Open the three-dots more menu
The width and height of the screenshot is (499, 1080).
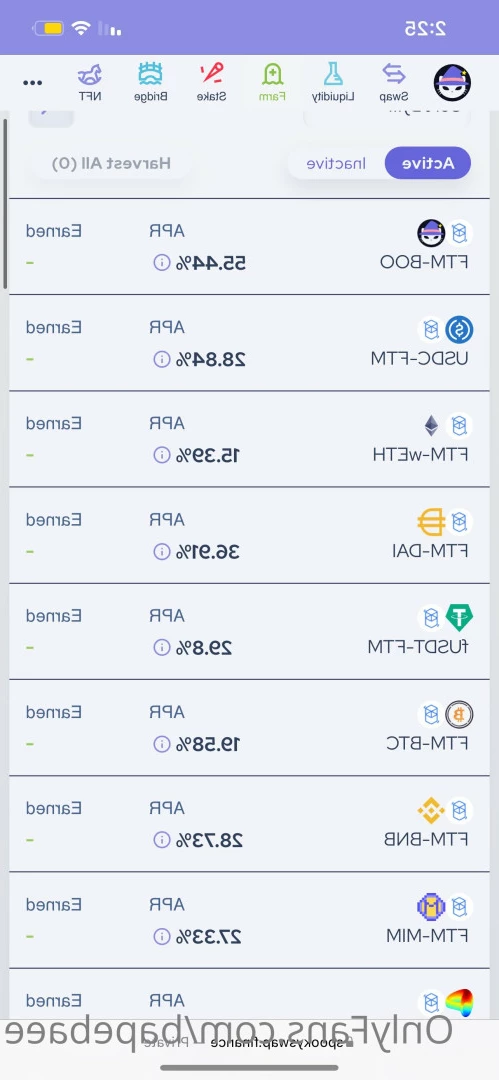[x=32, y=83]
